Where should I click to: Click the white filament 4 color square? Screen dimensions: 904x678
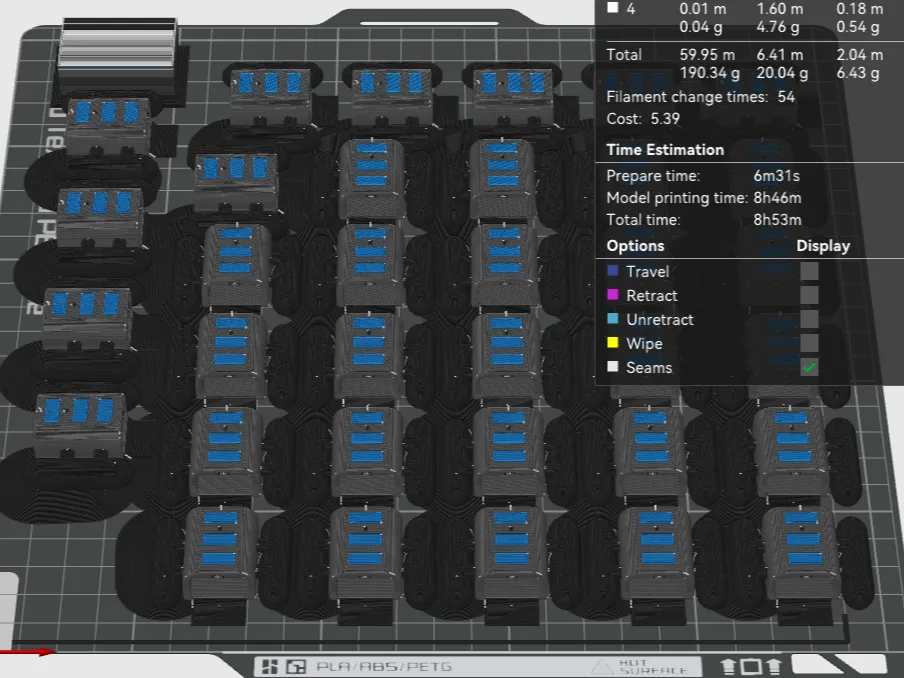(x=613, y=7)
